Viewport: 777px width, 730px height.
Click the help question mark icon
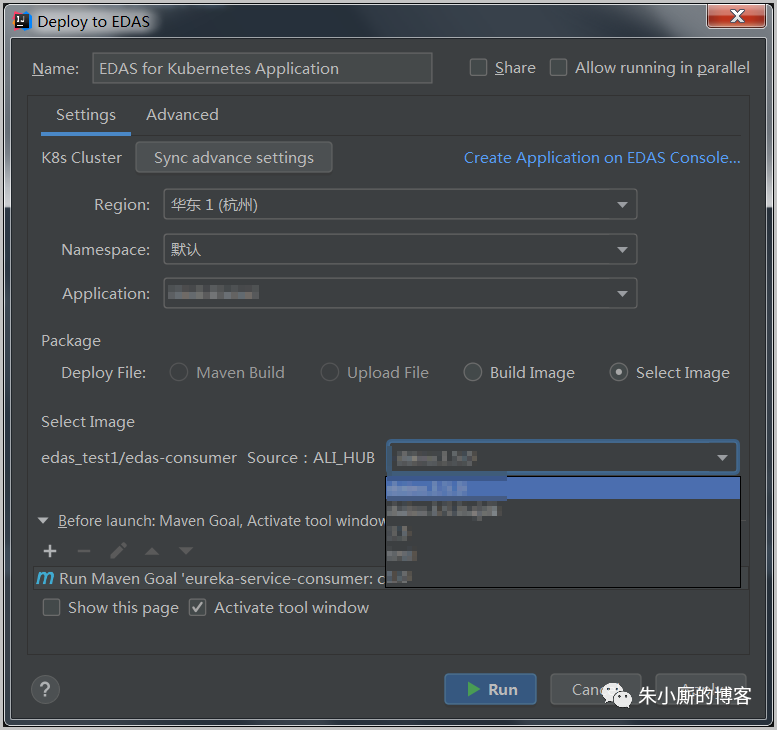[x=45, y=689]
